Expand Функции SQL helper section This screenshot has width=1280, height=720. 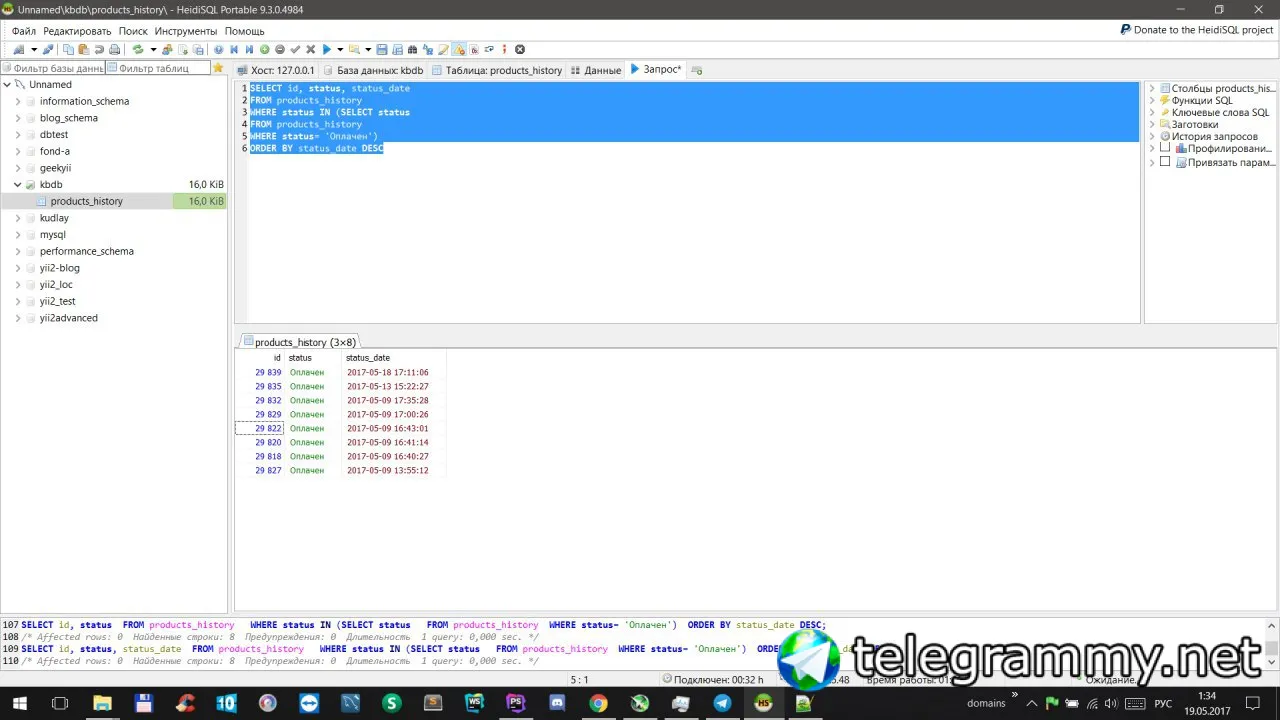tap(1152, 100)
